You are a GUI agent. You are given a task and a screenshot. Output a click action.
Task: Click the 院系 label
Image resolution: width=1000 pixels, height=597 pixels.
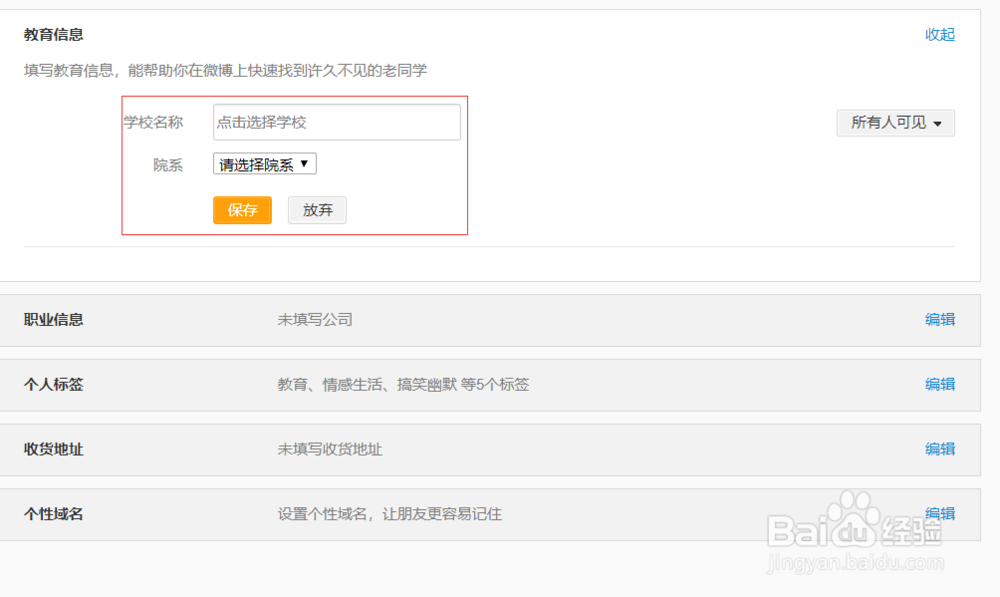click(x=168, y=165)
